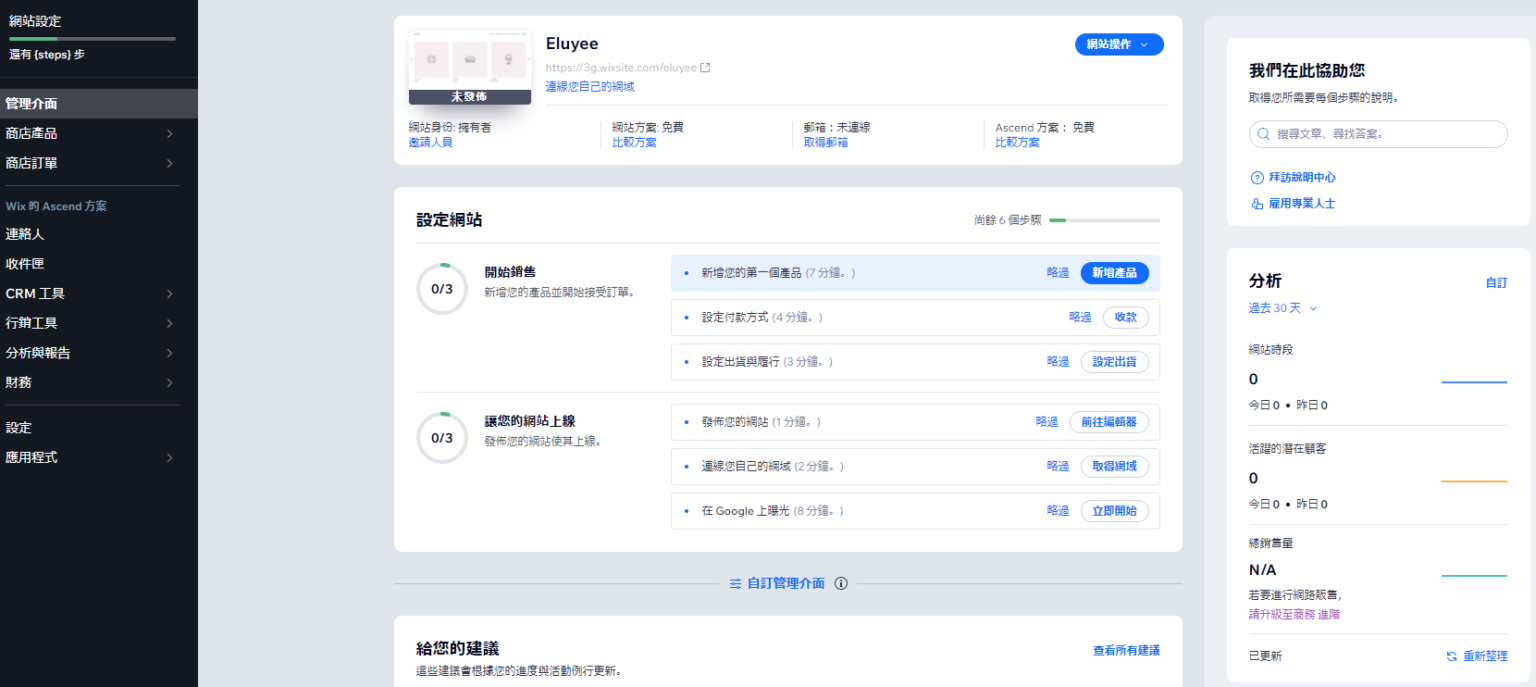Open the 雇用專業人士 link
Viewport: 1536px width, 687px height.
(x=1302, y=204)
